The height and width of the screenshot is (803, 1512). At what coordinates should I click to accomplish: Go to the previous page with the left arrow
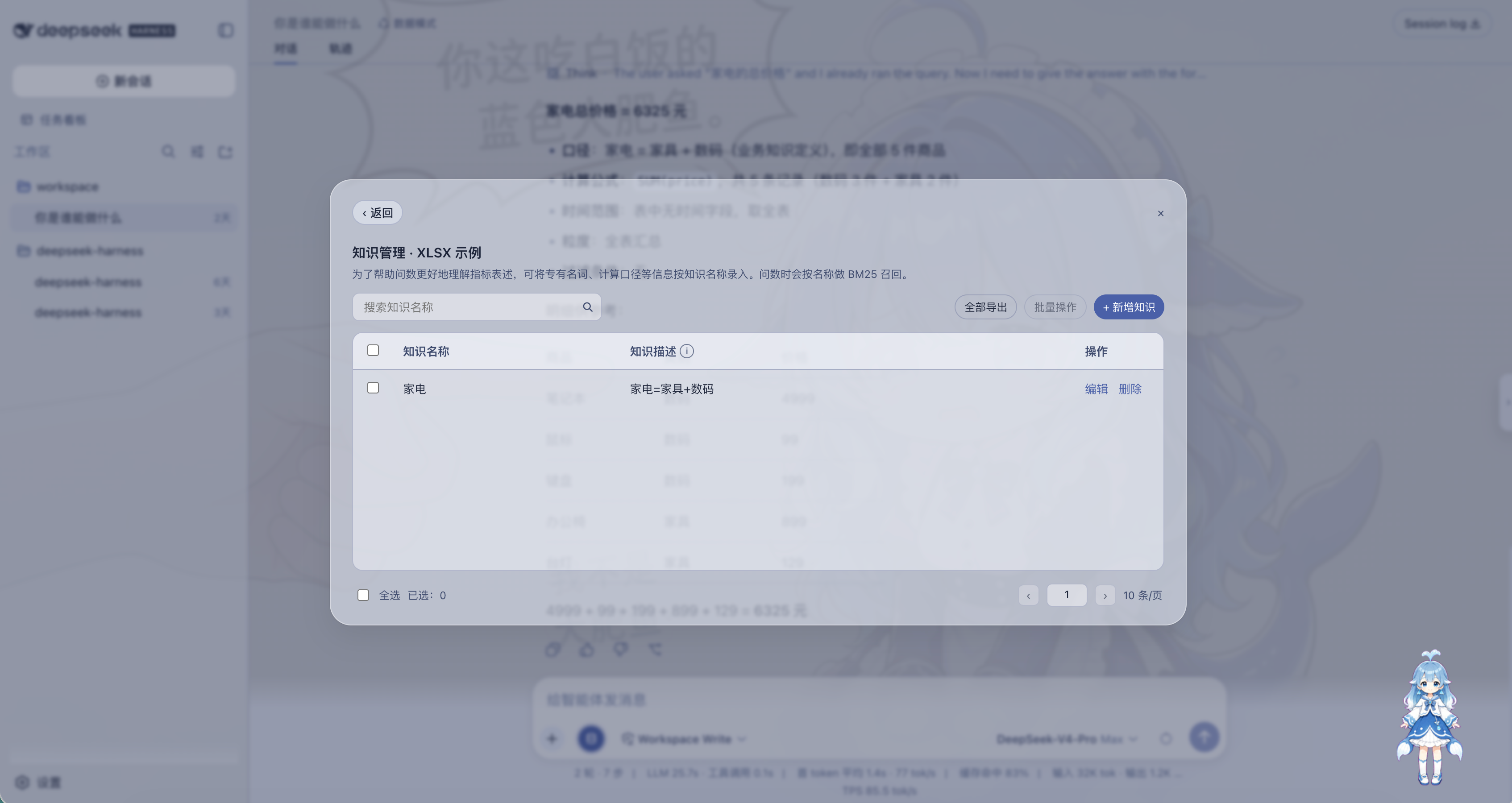[x=1028, y=596]
